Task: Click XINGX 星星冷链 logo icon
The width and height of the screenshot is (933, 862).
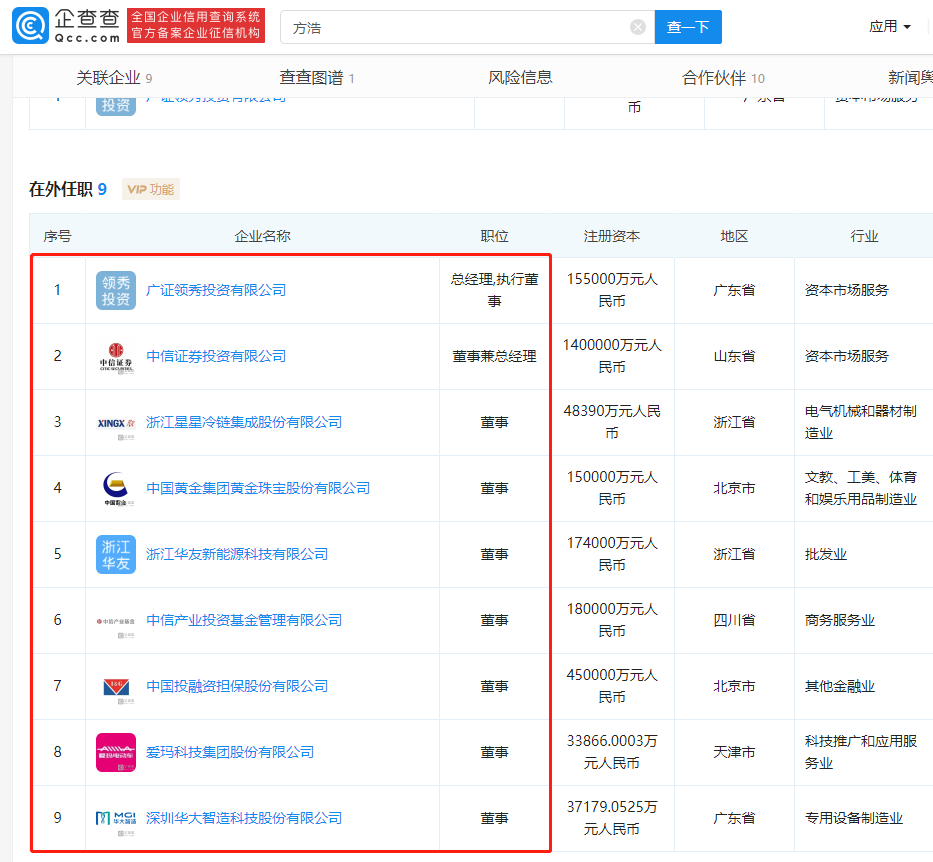Action: 116,422
